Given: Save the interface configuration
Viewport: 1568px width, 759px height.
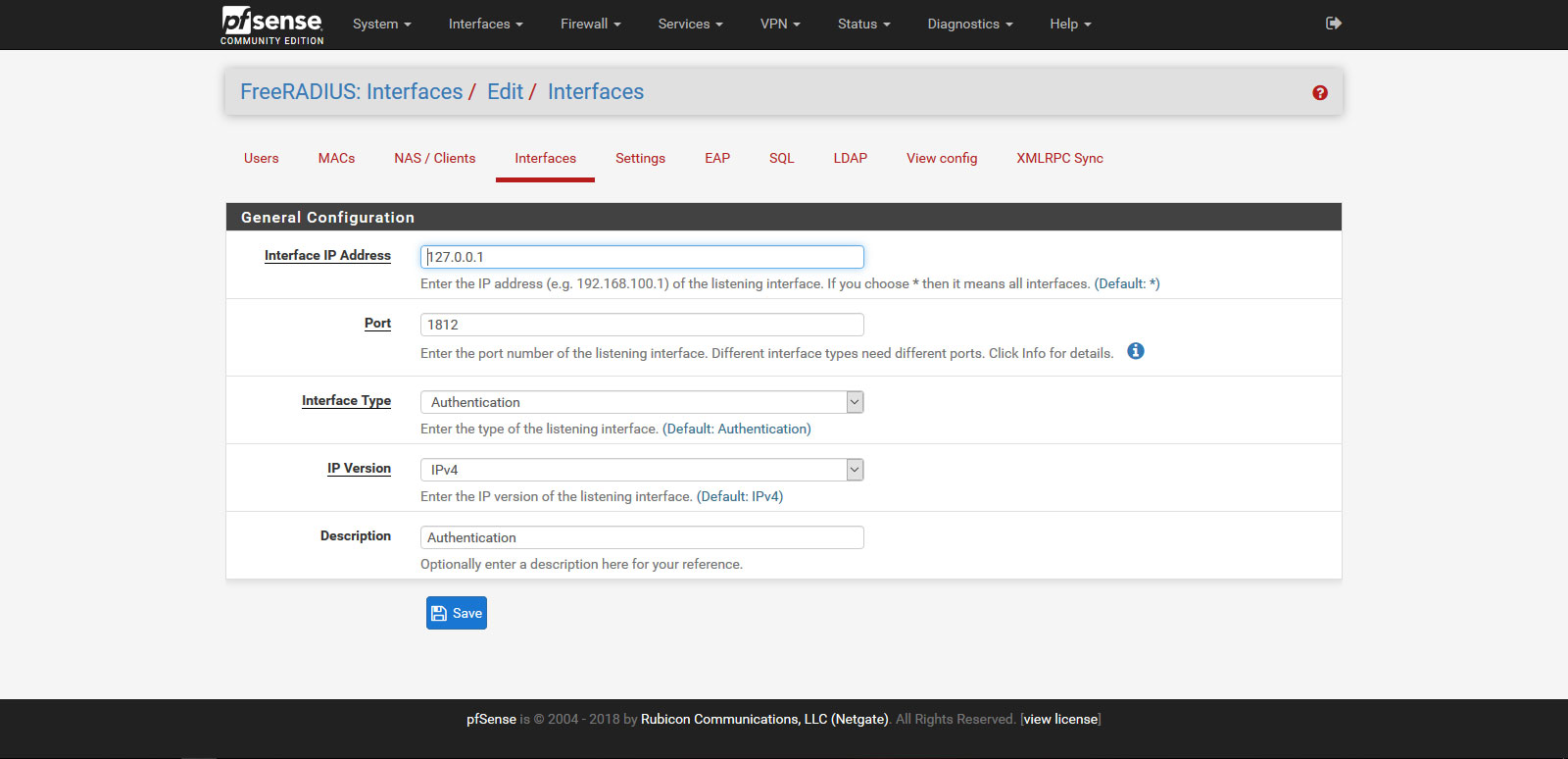Looking at the screenshot, I should tap(457, 613).
